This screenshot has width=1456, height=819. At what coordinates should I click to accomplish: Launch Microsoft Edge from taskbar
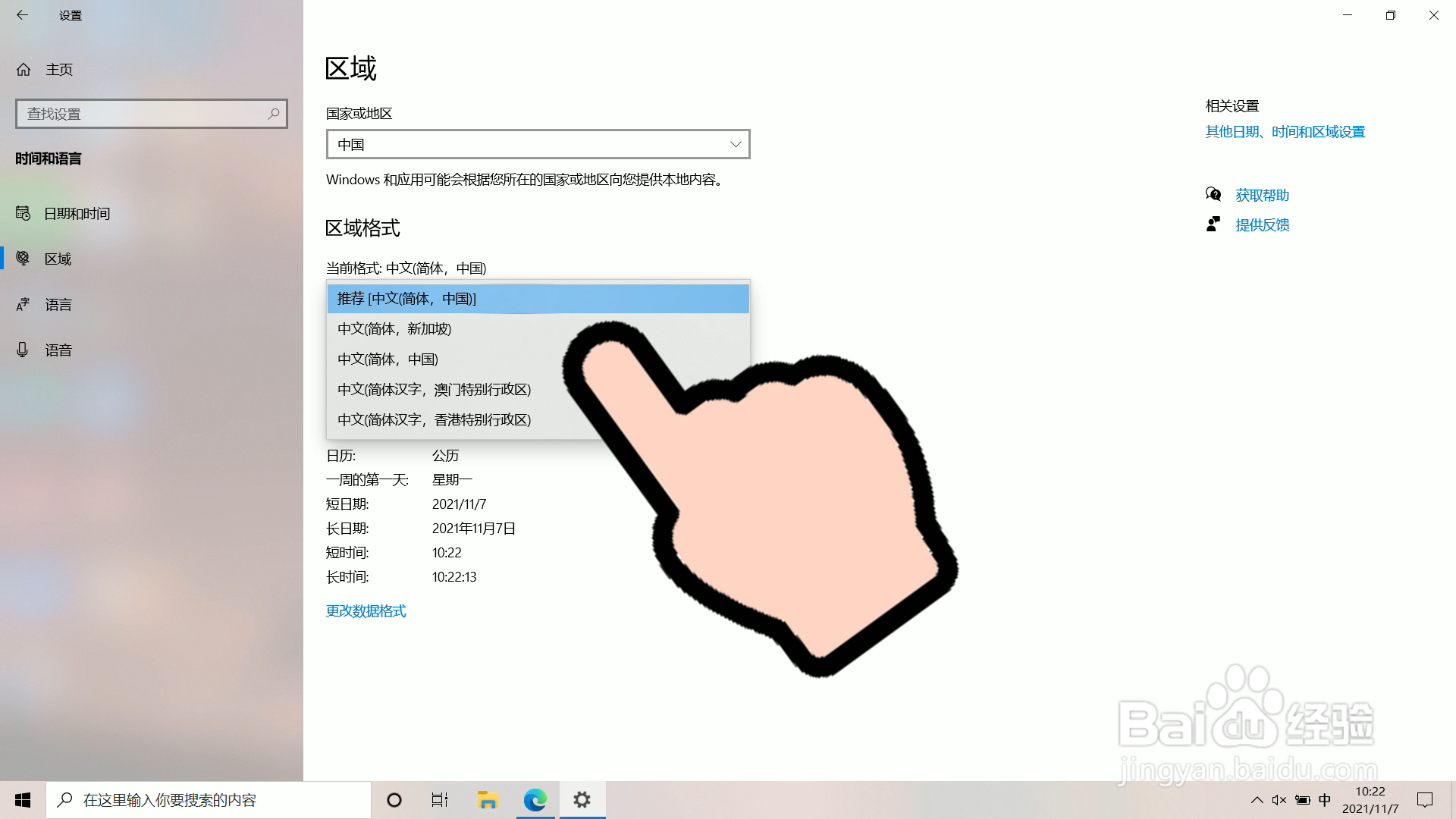pyautogui.click(x=535, y=800)
